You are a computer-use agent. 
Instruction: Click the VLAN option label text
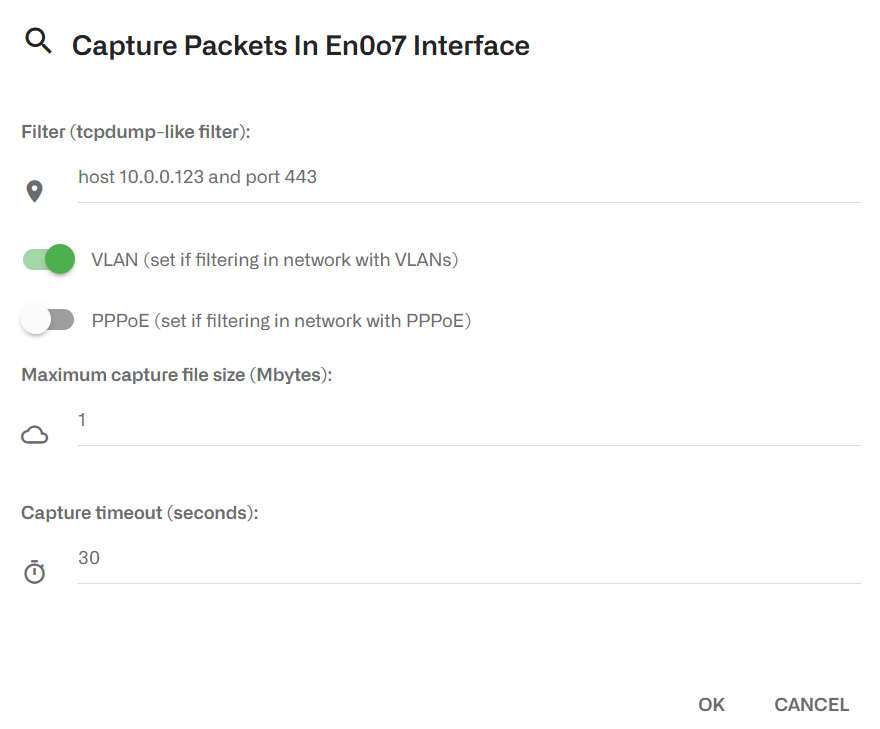pos(274,260)
